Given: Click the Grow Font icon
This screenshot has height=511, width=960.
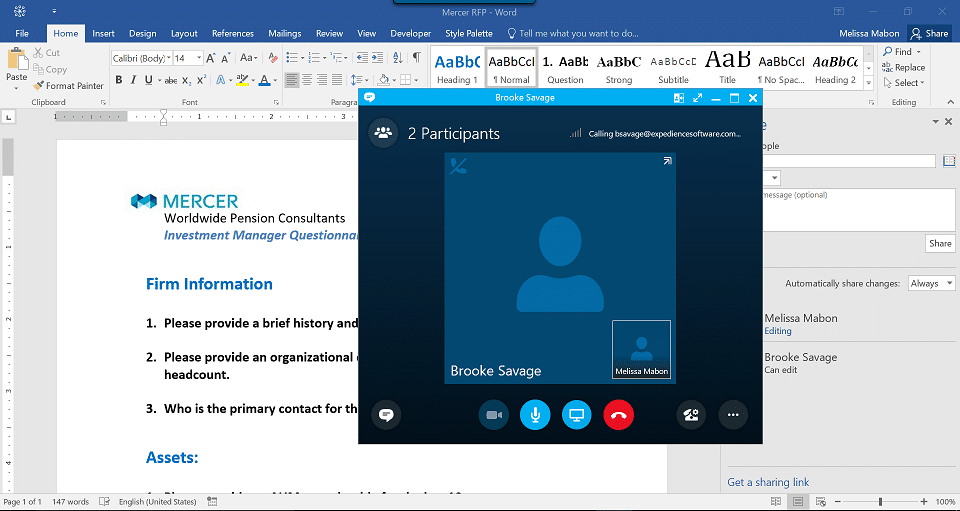Looking at the screenshot, I should pos(211,58).
